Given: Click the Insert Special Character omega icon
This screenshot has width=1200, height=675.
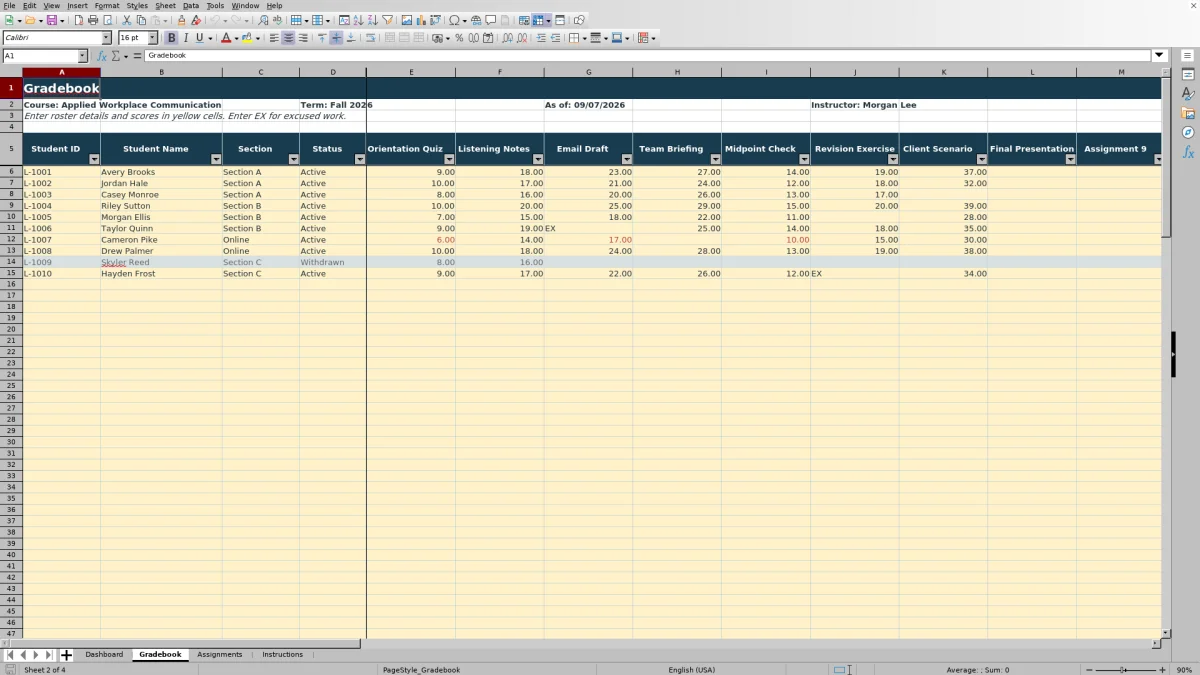Looking at the screenshot, I should 454,20.
